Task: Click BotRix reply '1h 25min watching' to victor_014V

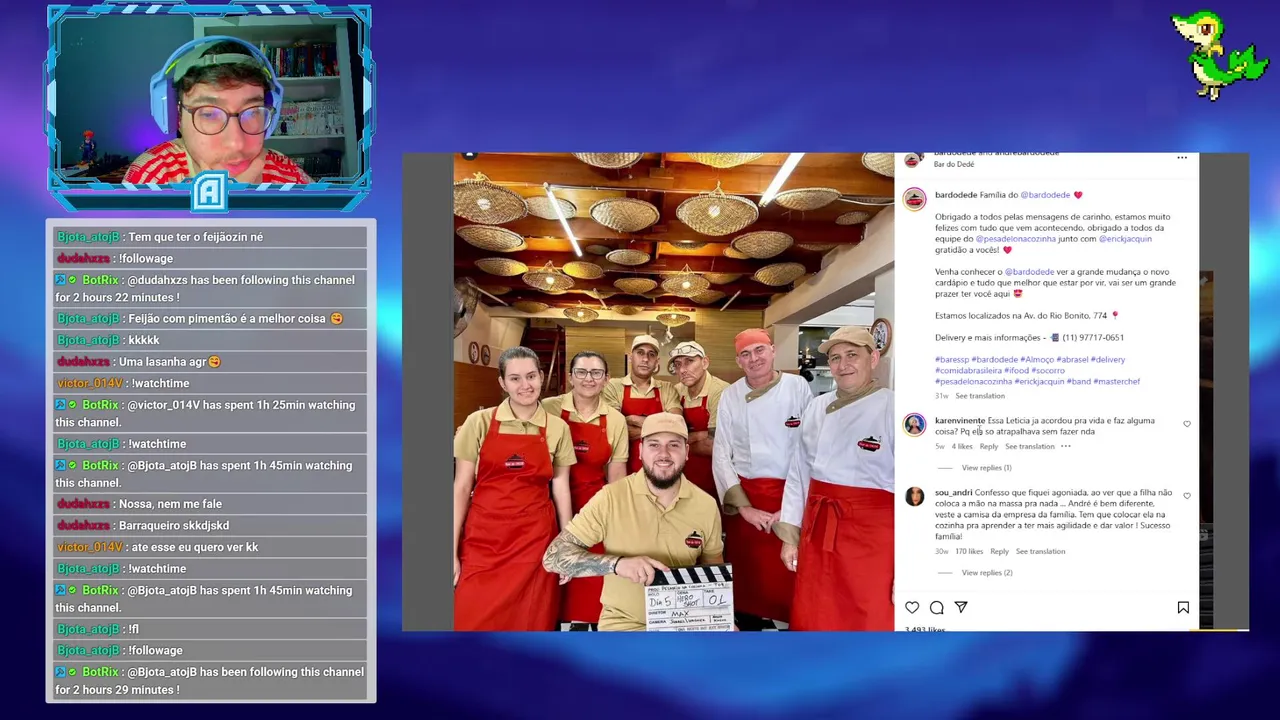Action: click(210, 413)
